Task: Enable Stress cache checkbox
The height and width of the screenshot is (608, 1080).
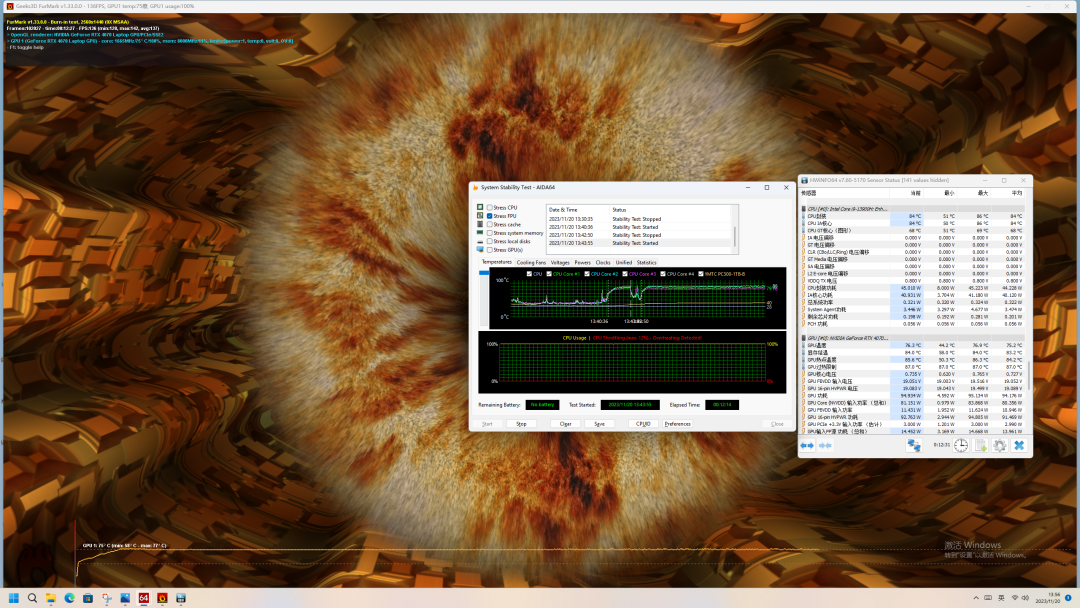Action: click(490, 224)
